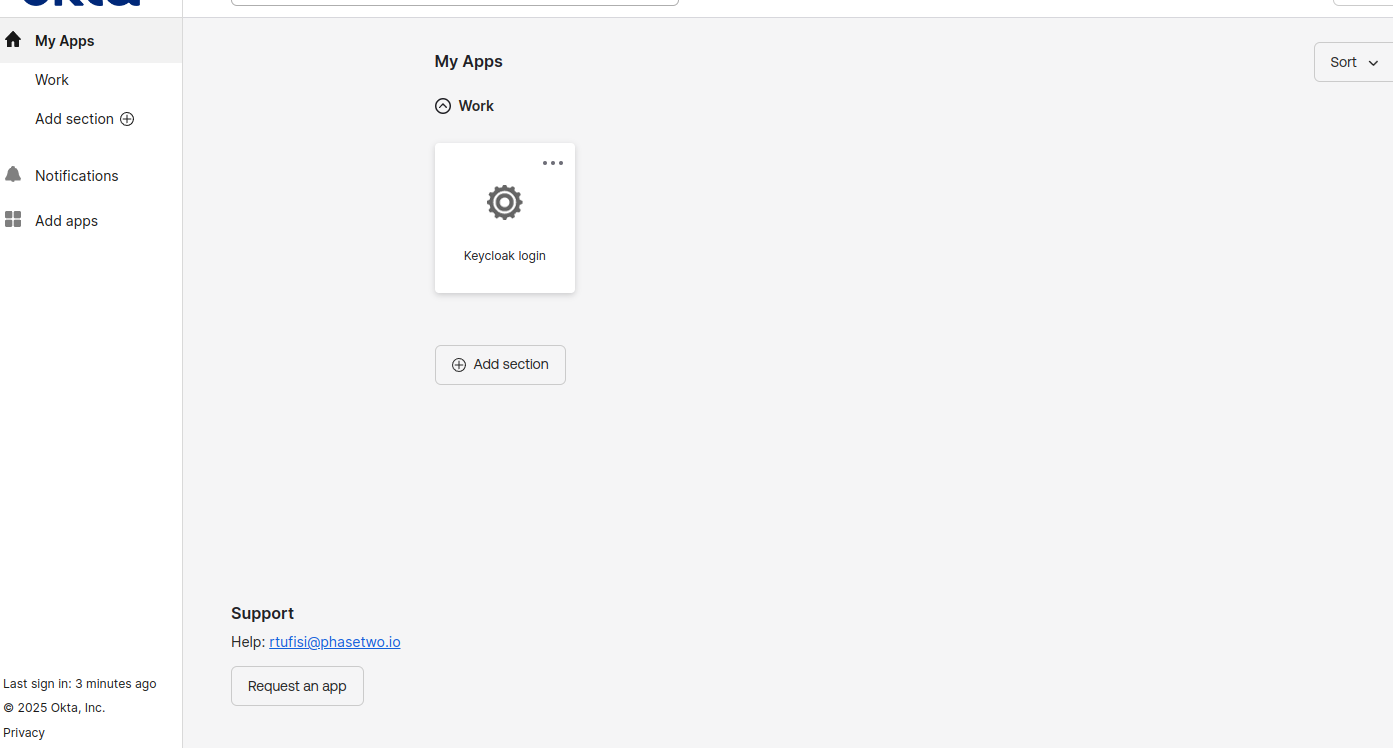Select Work in the left sidebar

click(52, 80)
